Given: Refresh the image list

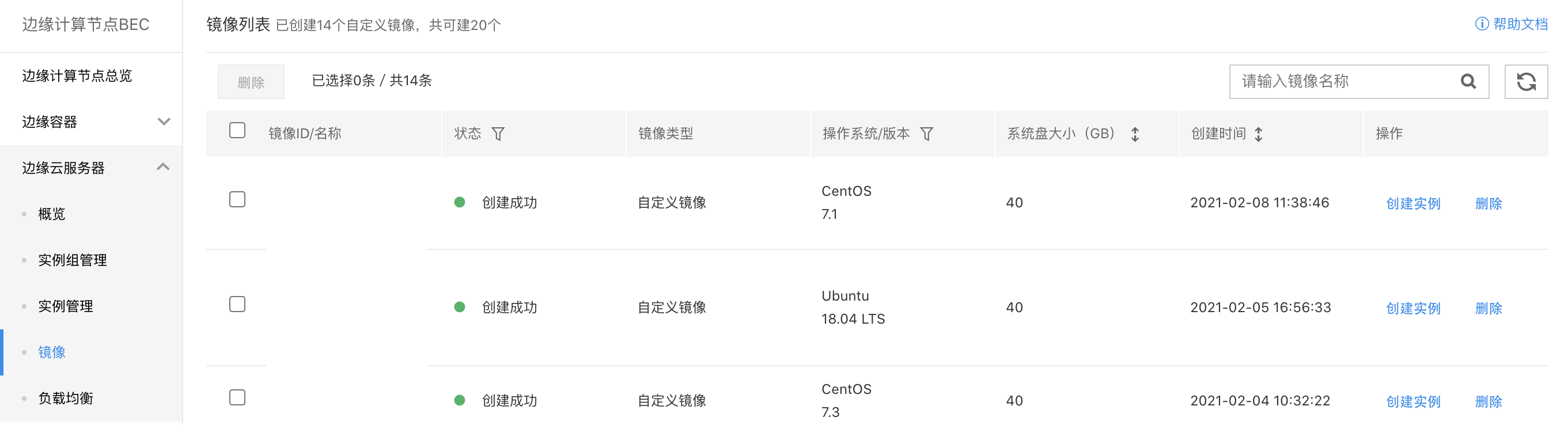Looking at the screenshot, I should coord(1525,82).
